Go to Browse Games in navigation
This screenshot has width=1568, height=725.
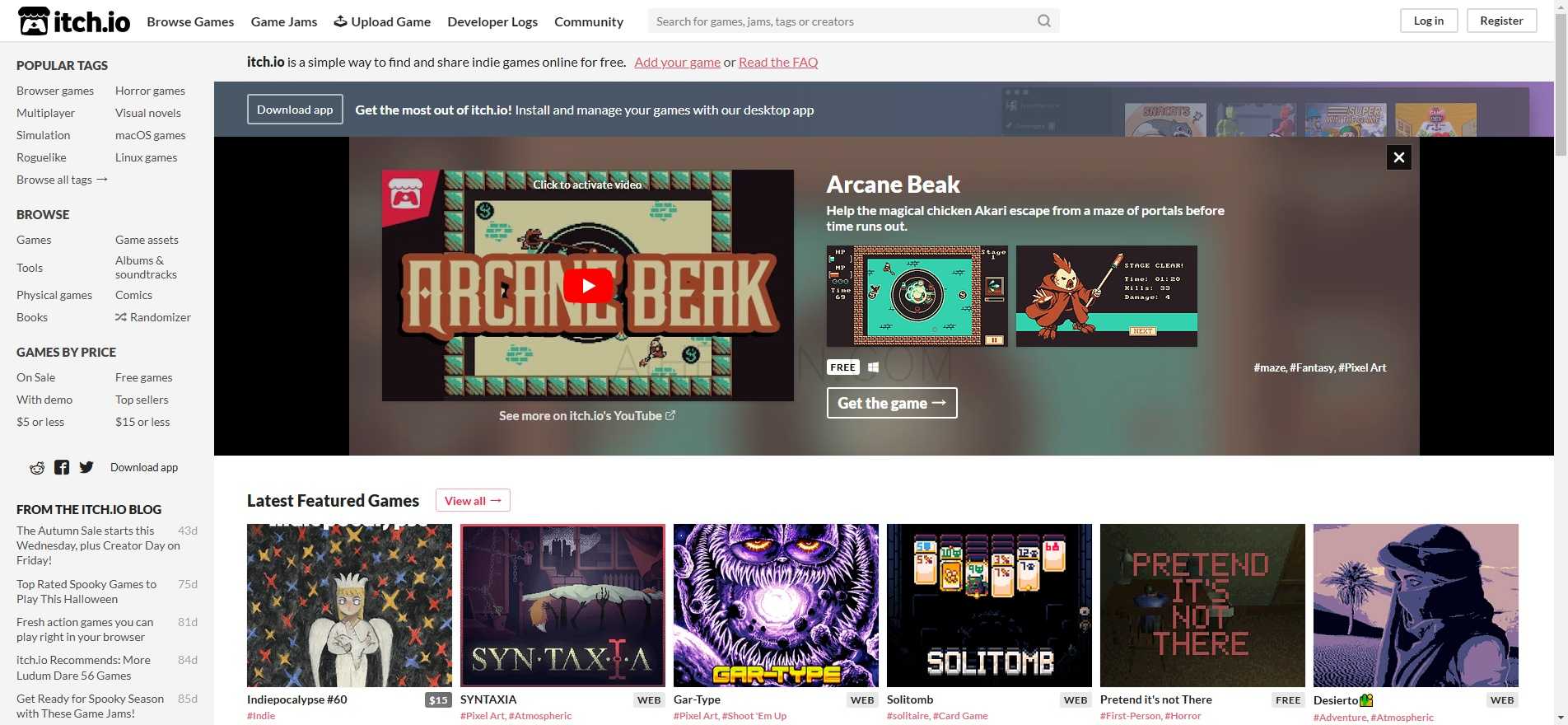(190, 21)
